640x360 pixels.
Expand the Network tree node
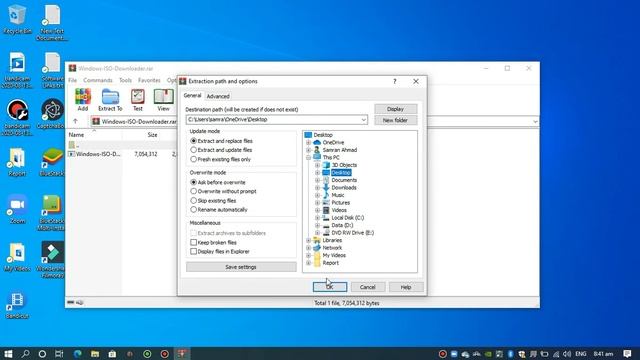309,248
